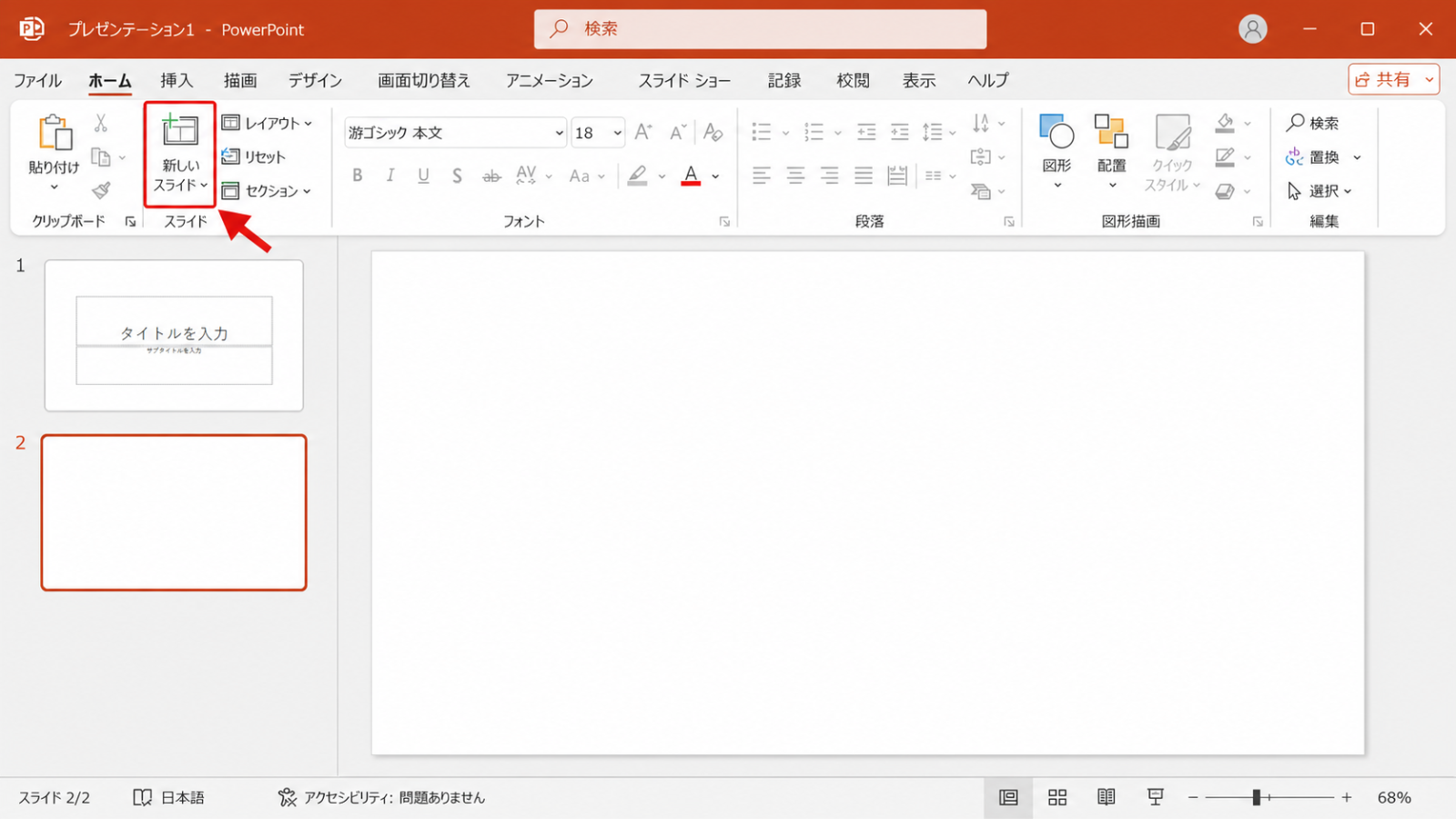The width and height of the screenshot is (1456, 819).
Task: Toggle strikethrough formatting
Action: tap(491, 176)
